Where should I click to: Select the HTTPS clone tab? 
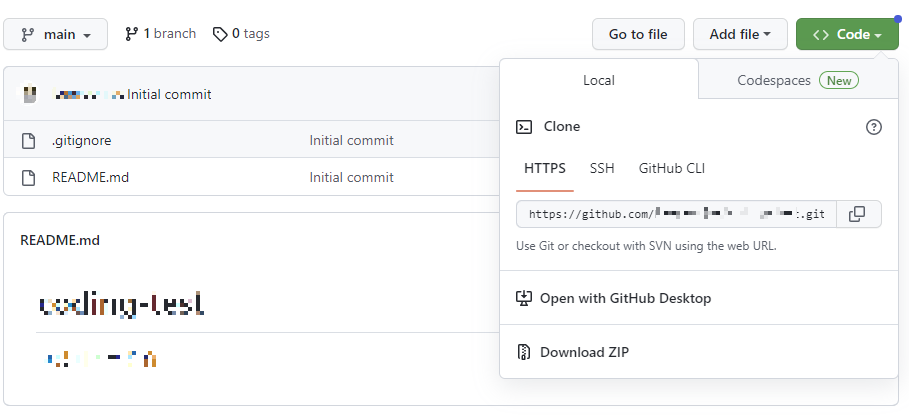545,169
